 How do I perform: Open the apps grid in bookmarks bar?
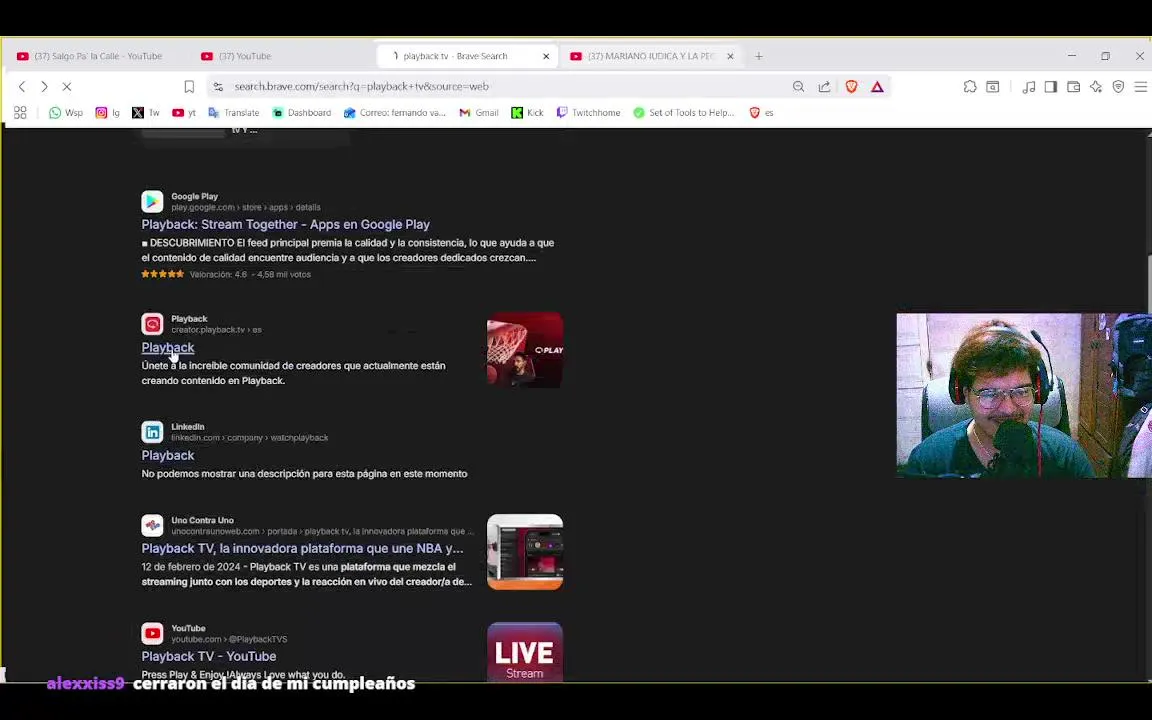pyautogui.click(x=20, y=112)
